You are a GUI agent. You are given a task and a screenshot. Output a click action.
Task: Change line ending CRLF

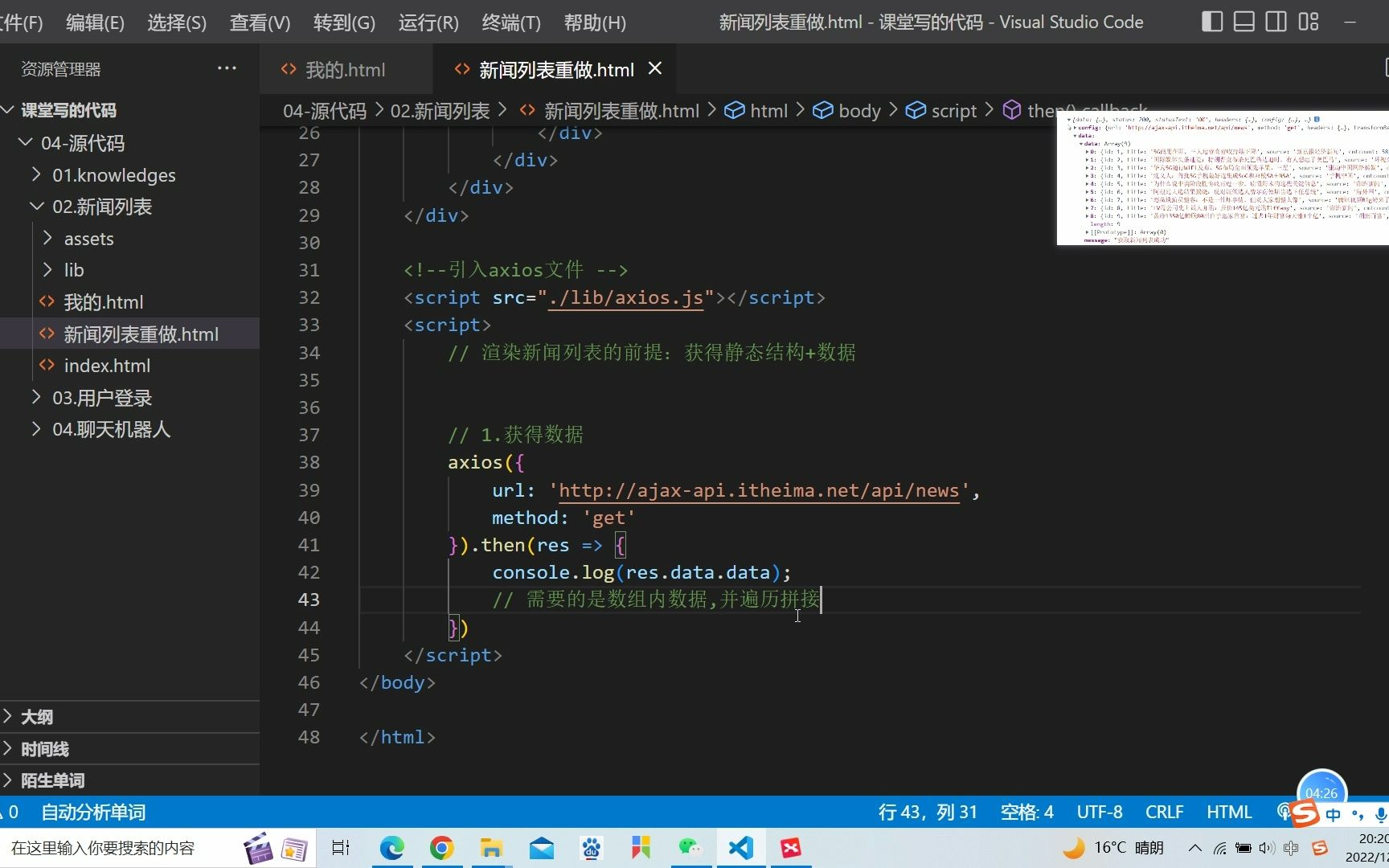(1164, 813)
